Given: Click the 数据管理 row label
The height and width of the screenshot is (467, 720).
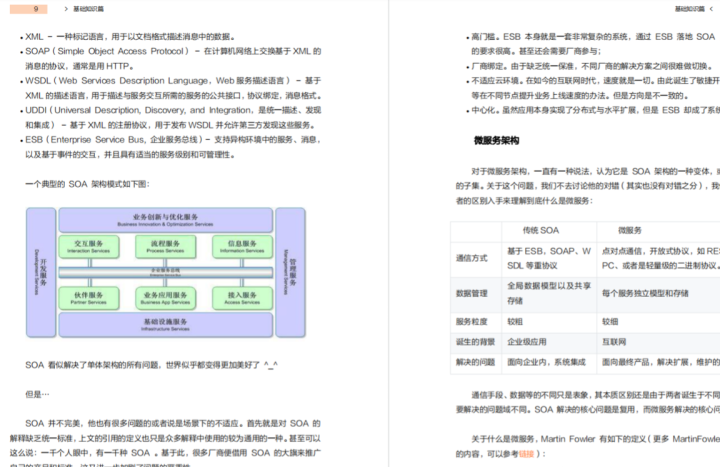Looking at the screenshot, I should point(472,293).
